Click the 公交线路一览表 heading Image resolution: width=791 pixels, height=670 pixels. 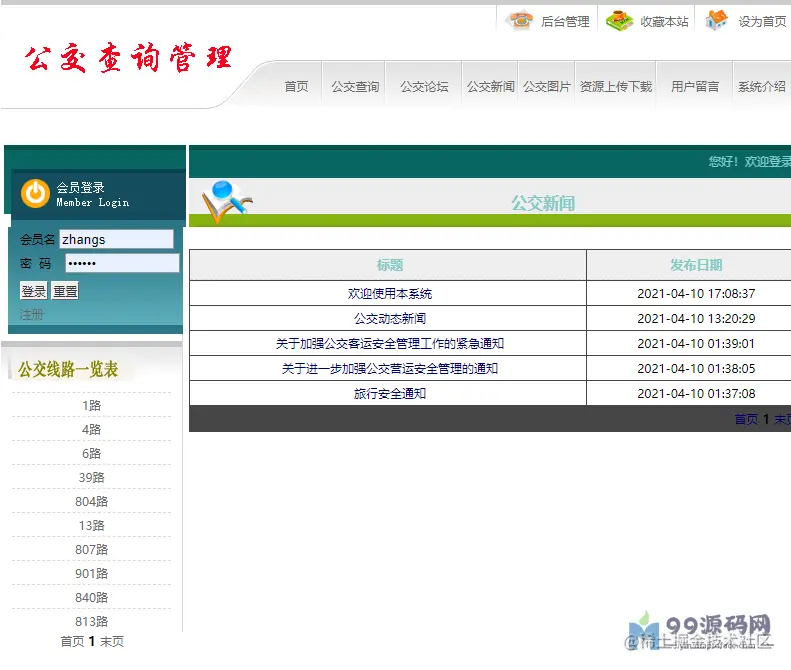(68, 369)
